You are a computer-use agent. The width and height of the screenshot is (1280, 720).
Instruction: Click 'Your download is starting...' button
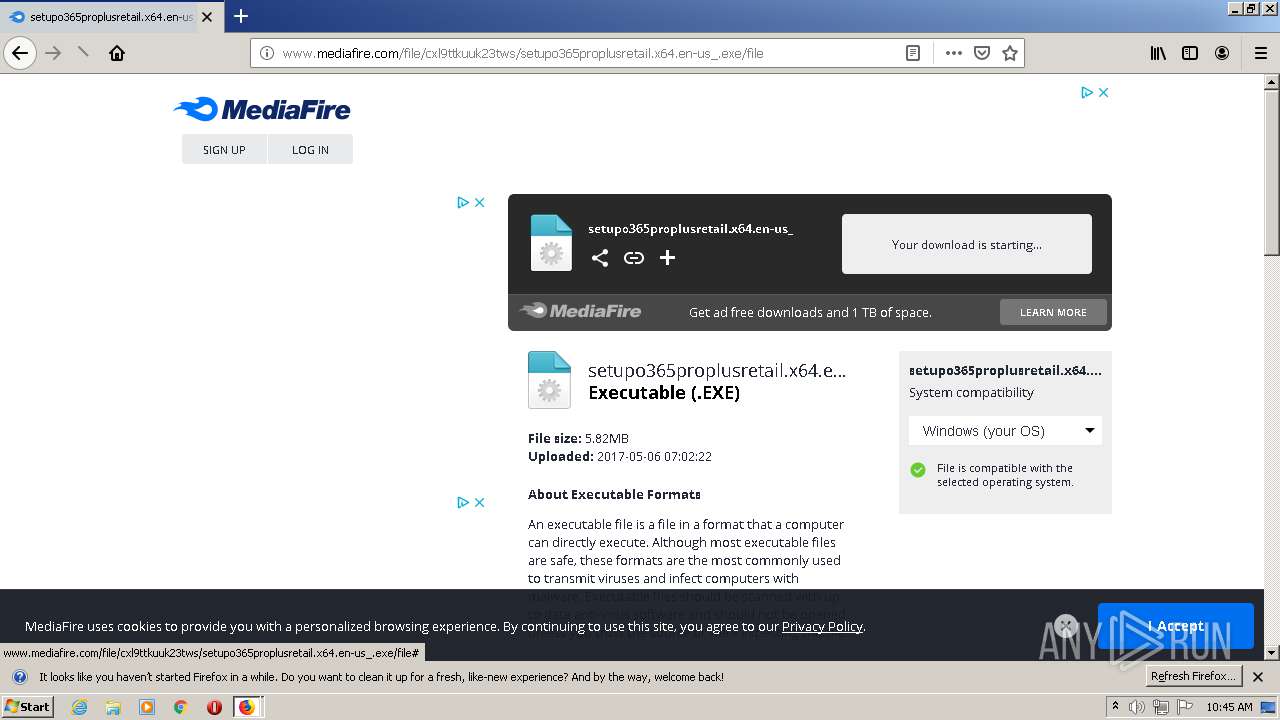coord(967,244)
